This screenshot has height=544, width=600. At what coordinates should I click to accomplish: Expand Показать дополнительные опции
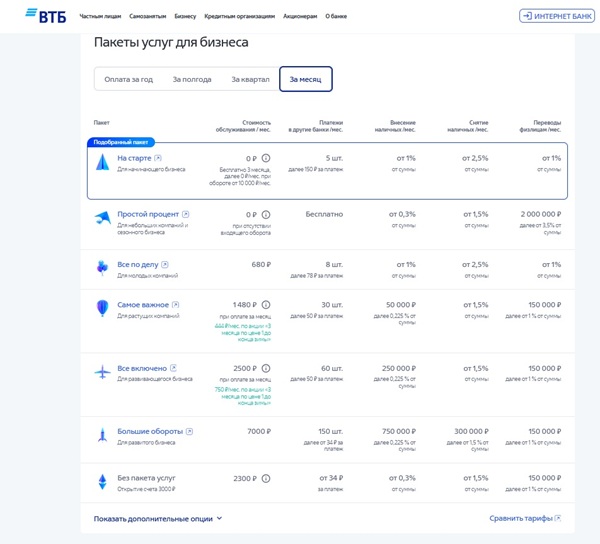158,519
